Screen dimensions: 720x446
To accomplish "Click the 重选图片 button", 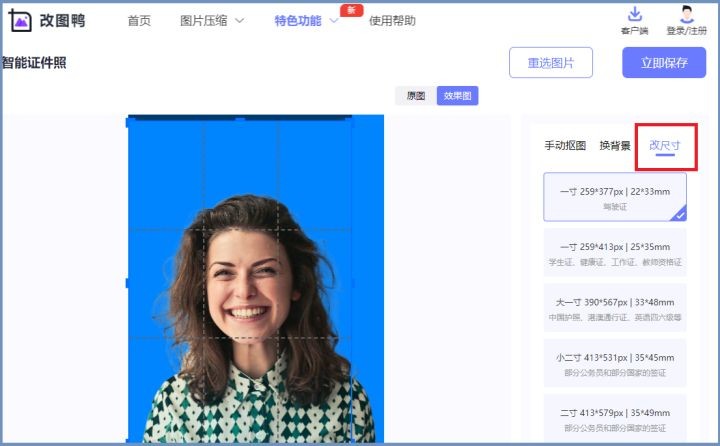I will click(550, 62).
